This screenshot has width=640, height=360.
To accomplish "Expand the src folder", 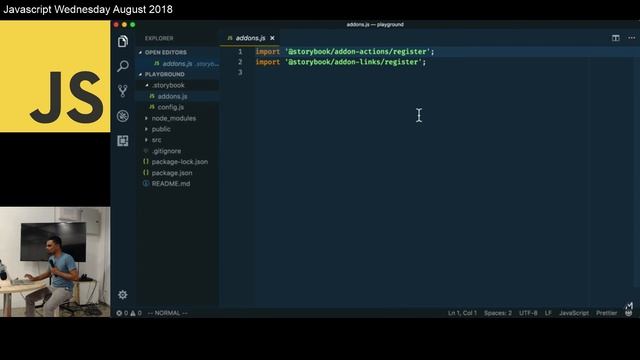I will (156, 140).
